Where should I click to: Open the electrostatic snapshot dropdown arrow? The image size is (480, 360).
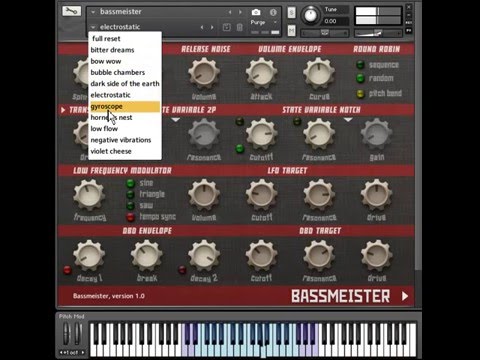(x=93, y=27)
